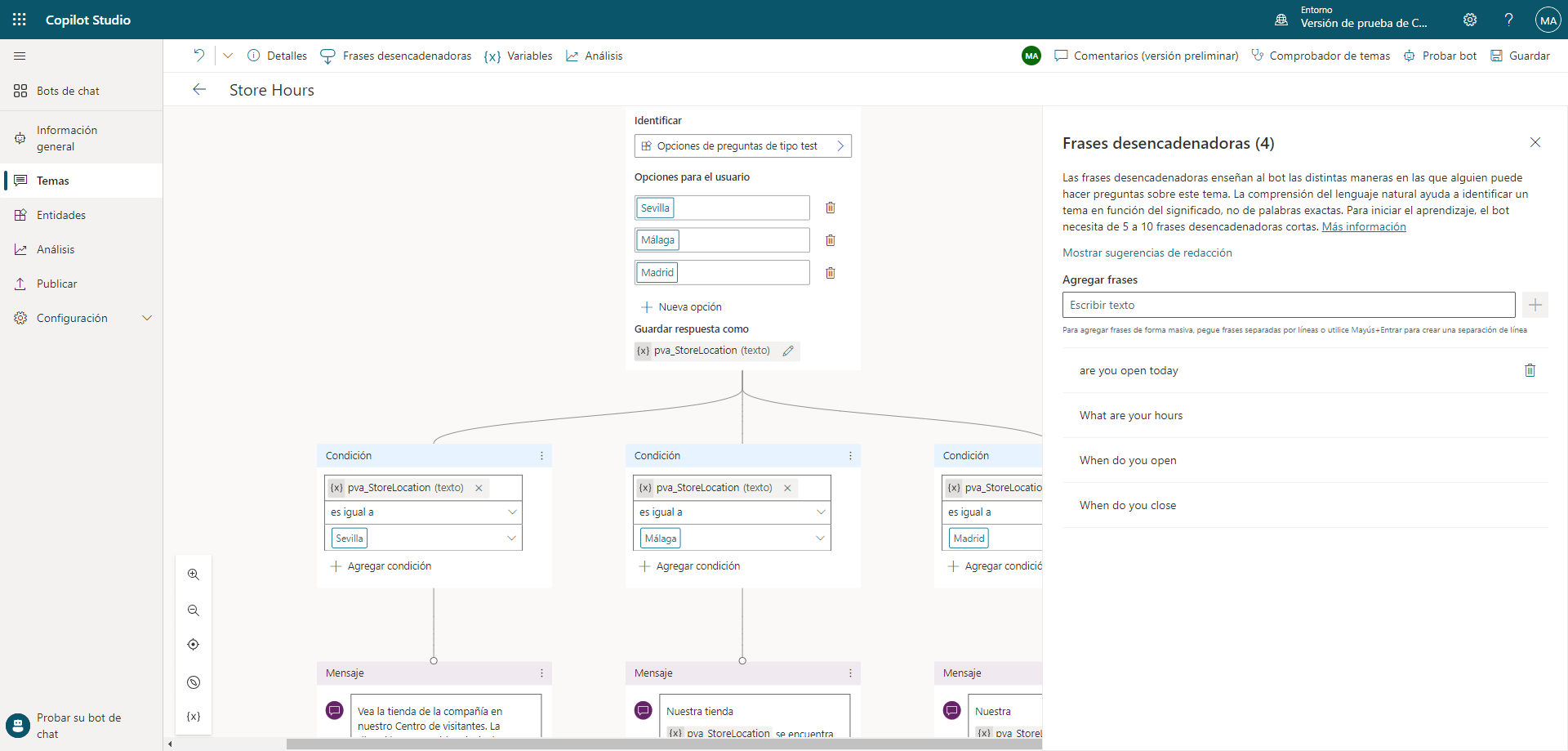Open Detalles in the top toolbar

[278, 56]
